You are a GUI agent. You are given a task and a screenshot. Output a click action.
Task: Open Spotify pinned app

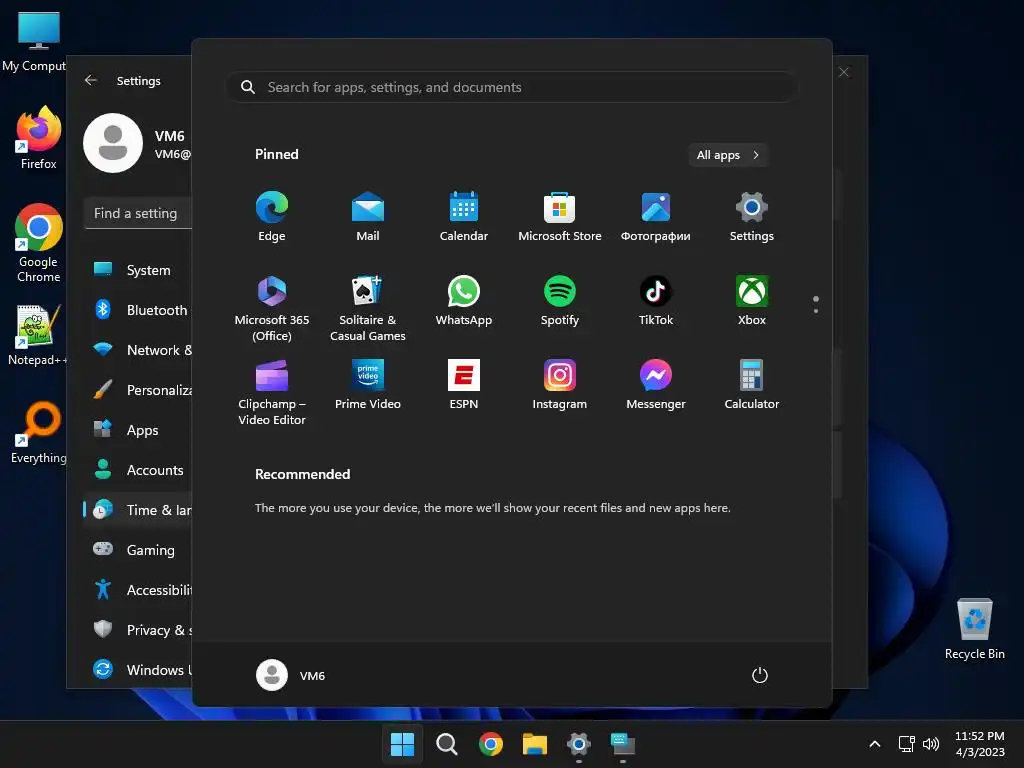pyautogui.click(x=560, y=300)
